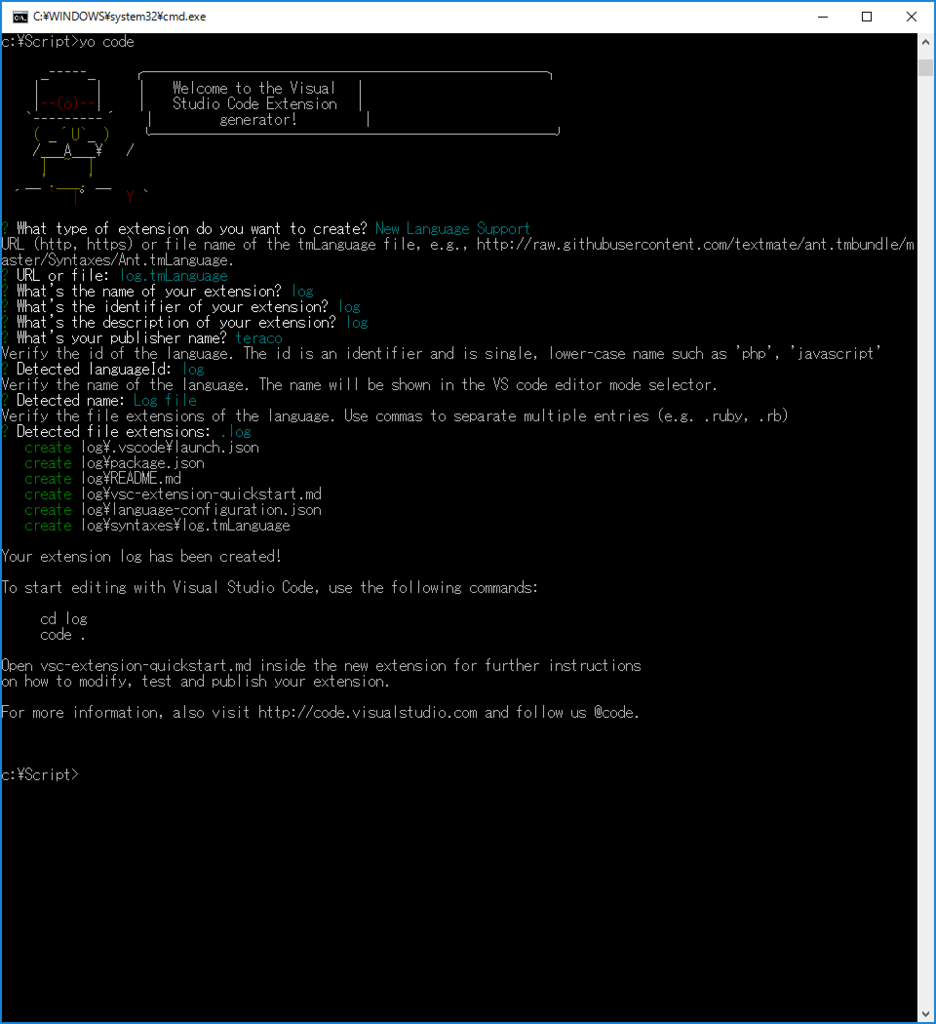Viewport: 936px width, 1024px height.
Task: Click the line 'log¥.vscode¥launch.json'
Action: (x=170, y=447)
